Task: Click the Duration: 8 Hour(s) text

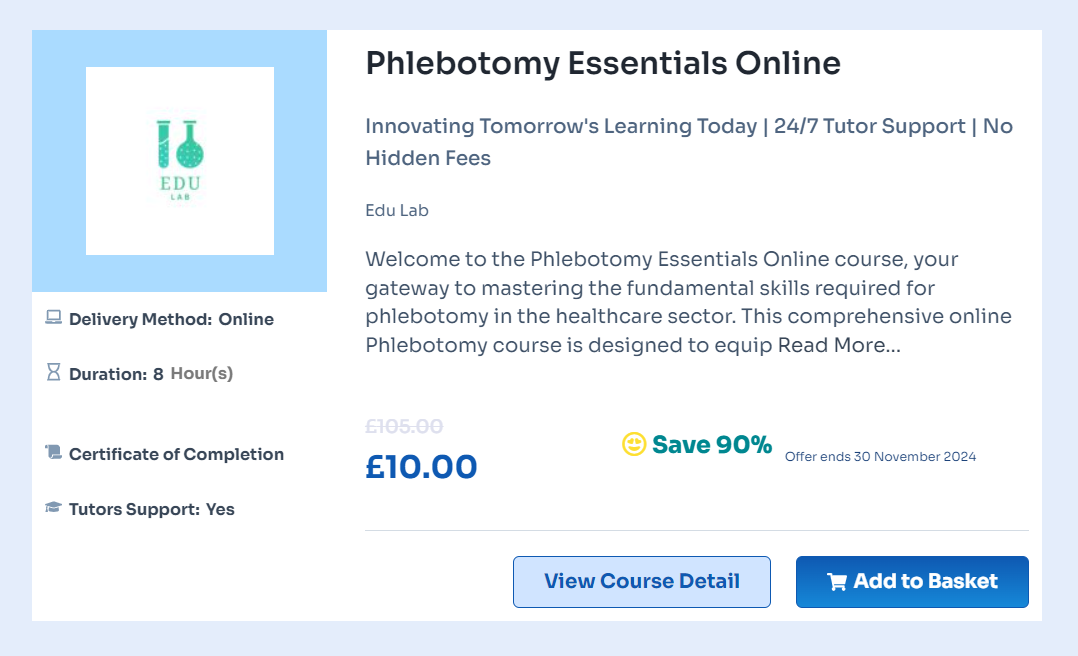Action: (x=150, y=374)
